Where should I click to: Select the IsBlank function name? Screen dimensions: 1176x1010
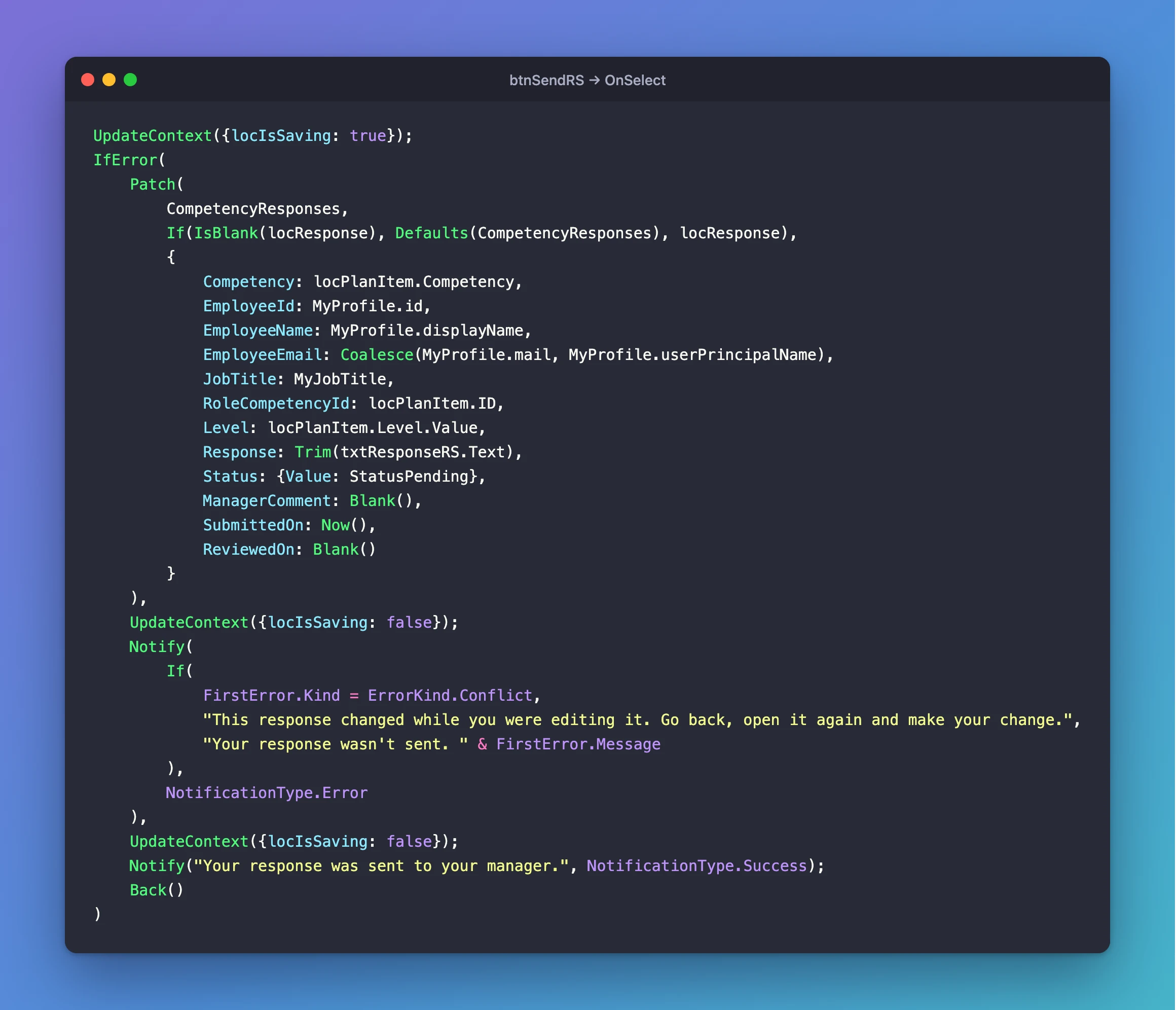point(226,233)
